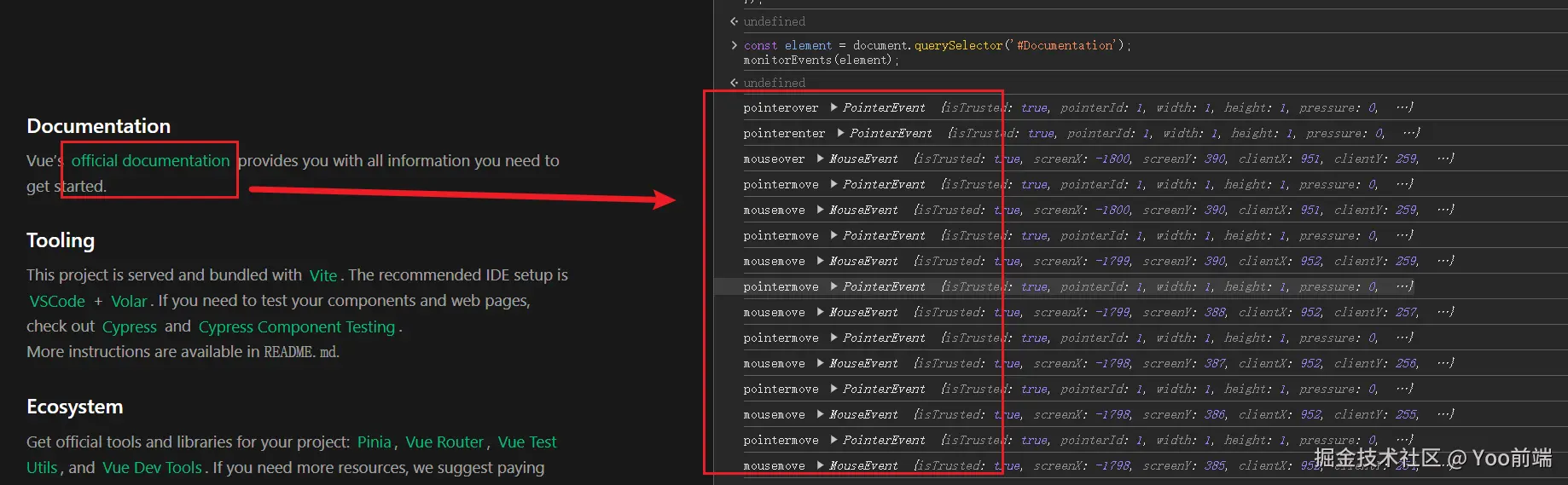1568x485 pixels.
Task: Open the Vue Router link
Action: (x=444, y=442)
